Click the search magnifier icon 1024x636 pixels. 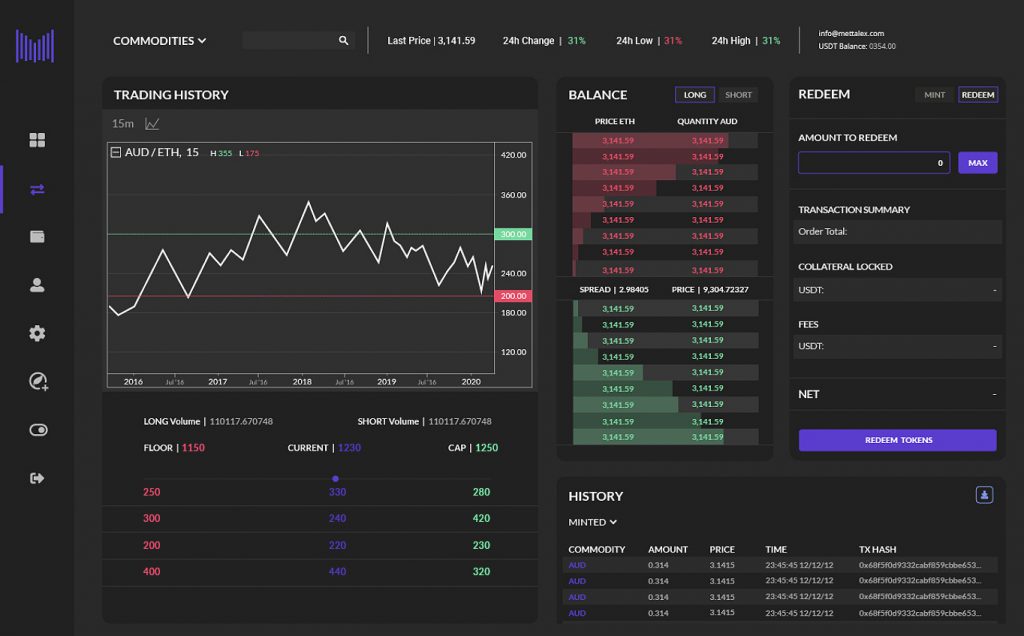[x=344, y=41]
